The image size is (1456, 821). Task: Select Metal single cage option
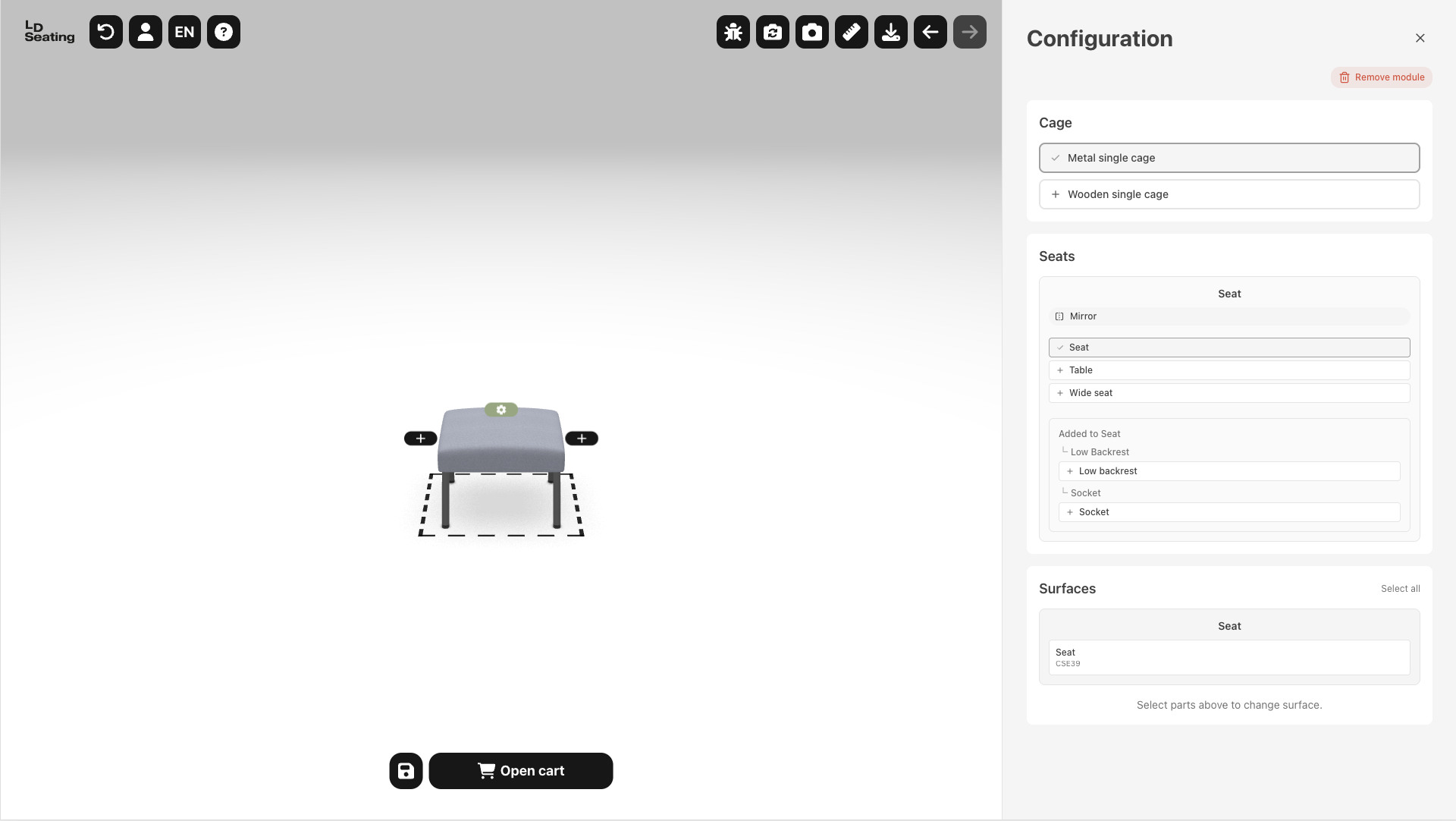click(x=1228, y=158)
